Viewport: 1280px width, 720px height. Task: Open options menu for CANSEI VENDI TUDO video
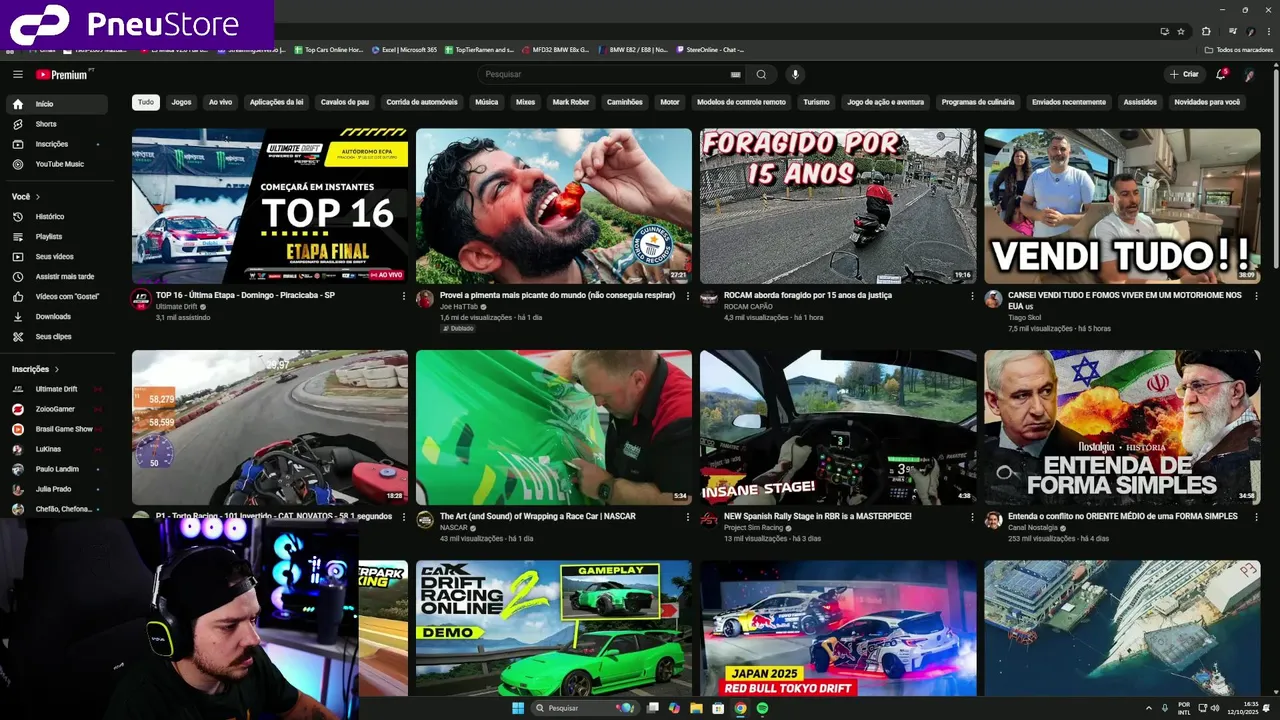pos(1256,296)
